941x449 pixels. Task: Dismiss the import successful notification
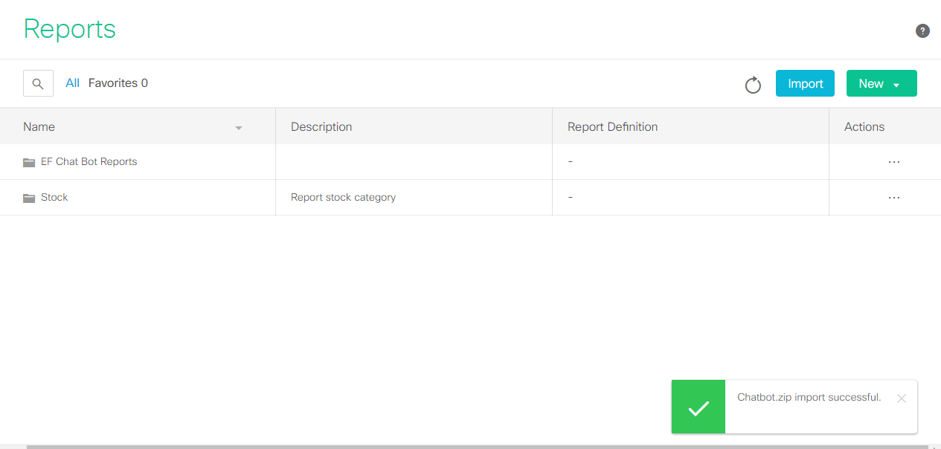(901, 398)
